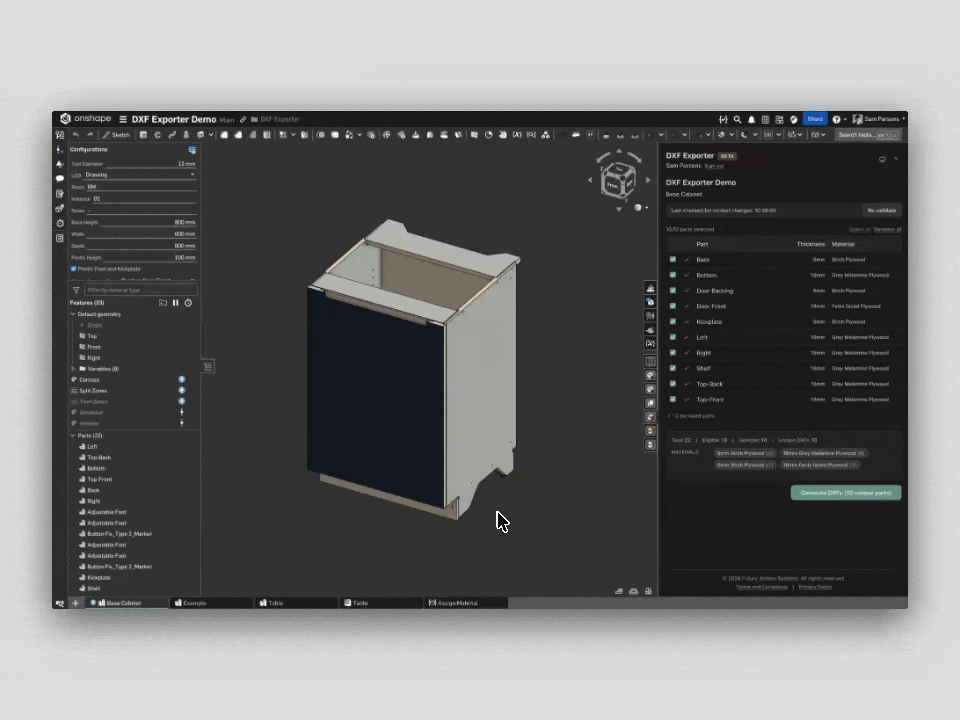Click the 18mm Grey Melamine Plywood material chip
This screenshot has width=960, height=720.
(x=823, y=454)
